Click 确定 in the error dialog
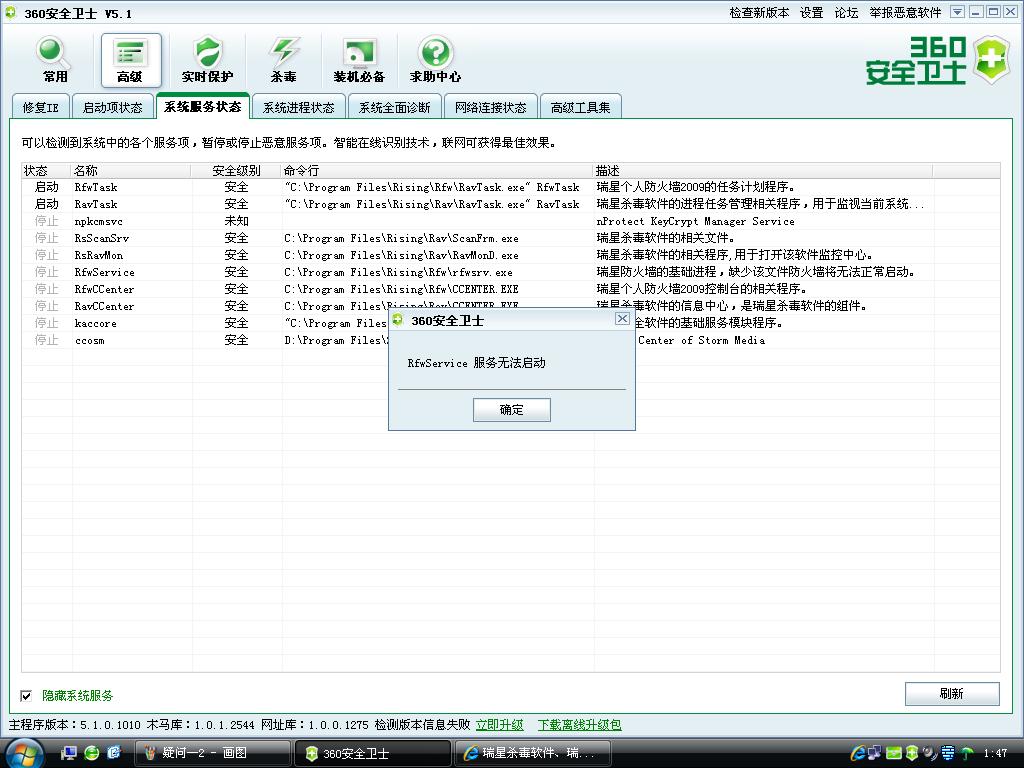The image size is (1024, 768). coord(511,409)
